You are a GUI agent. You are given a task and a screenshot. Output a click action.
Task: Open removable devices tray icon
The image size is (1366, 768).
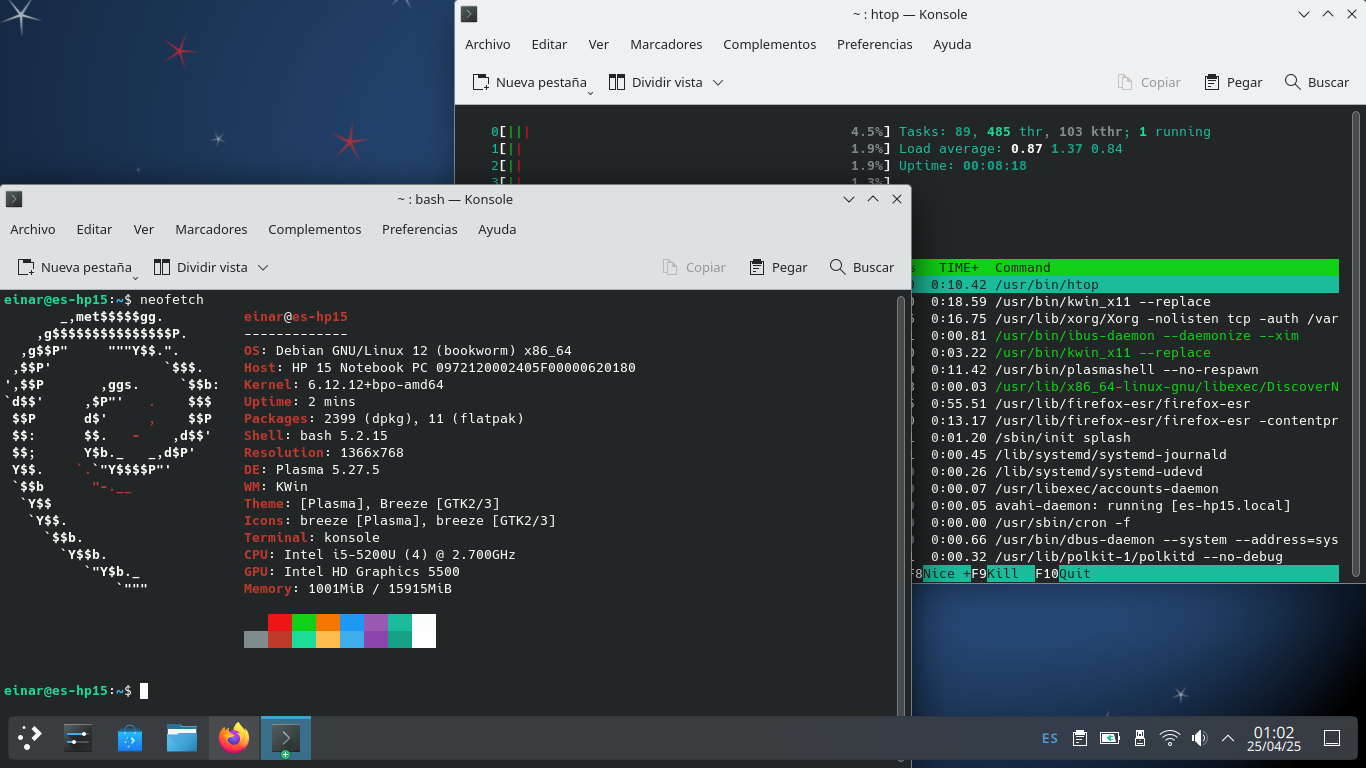coord(1139,739)
